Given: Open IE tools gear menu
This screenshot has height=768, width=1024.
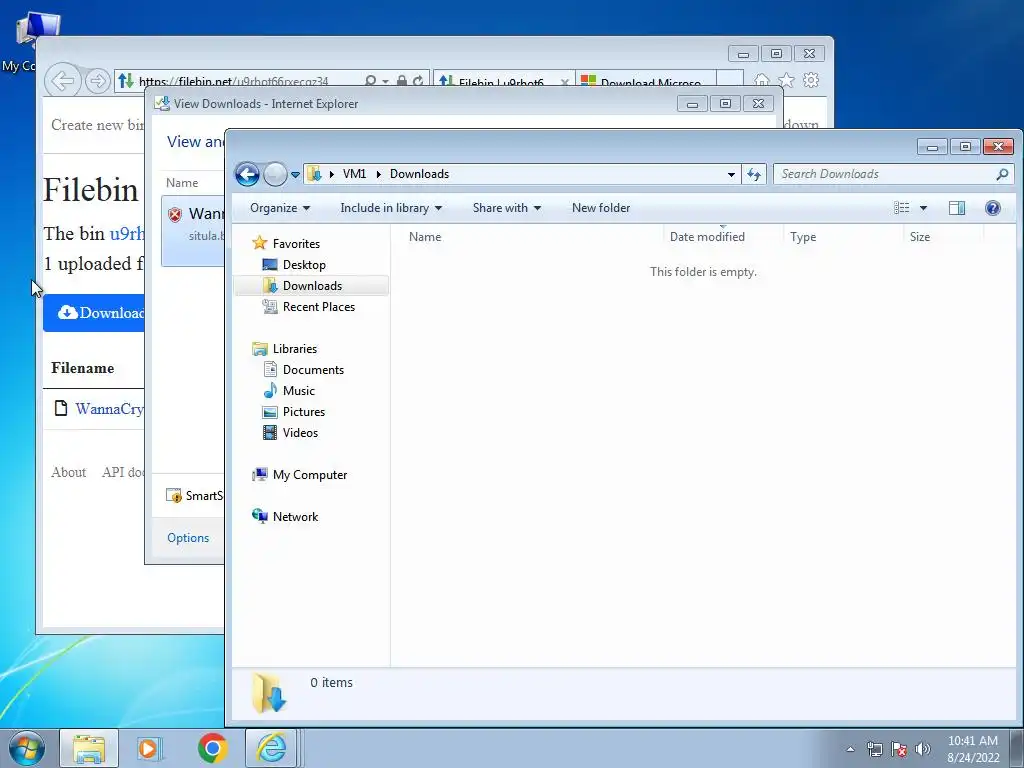Looking at the screenshot, I should [811, 80].
